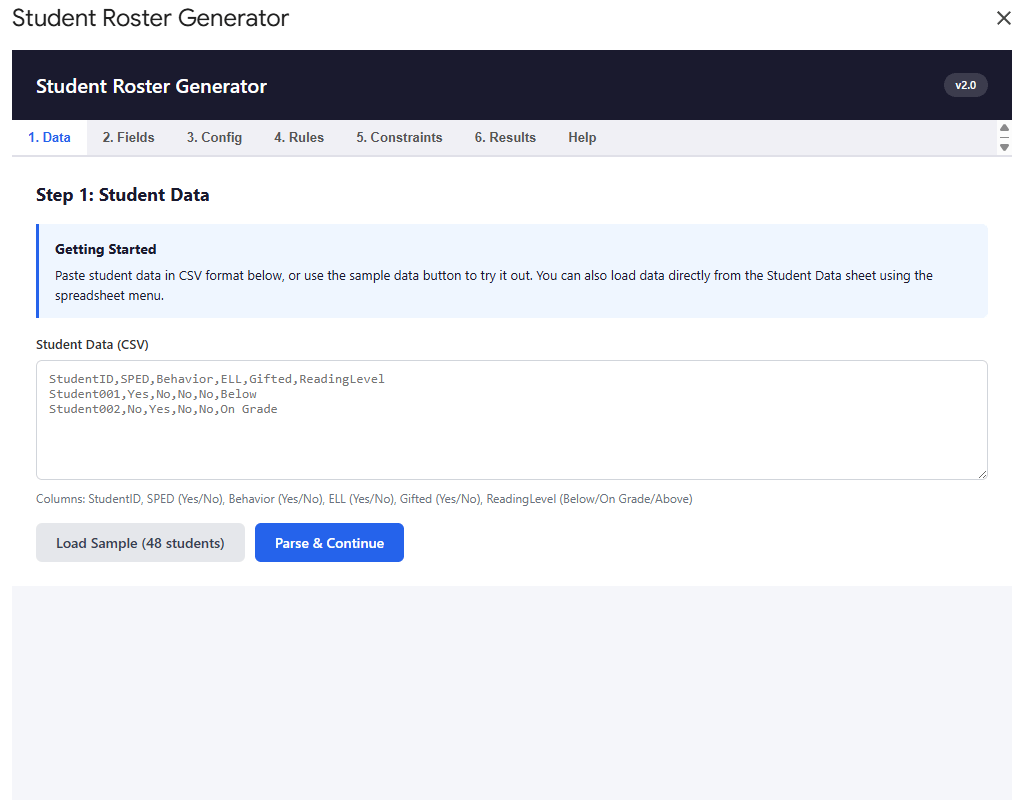This screenshot has width=1022, height=810.
Task: Click the Columns format hint text
Action: point(364,499)
